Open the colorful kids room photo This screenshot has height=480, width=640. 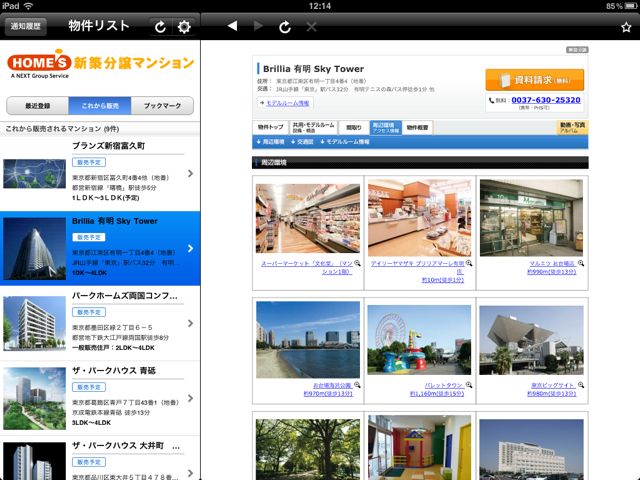[x=419, y=448]
